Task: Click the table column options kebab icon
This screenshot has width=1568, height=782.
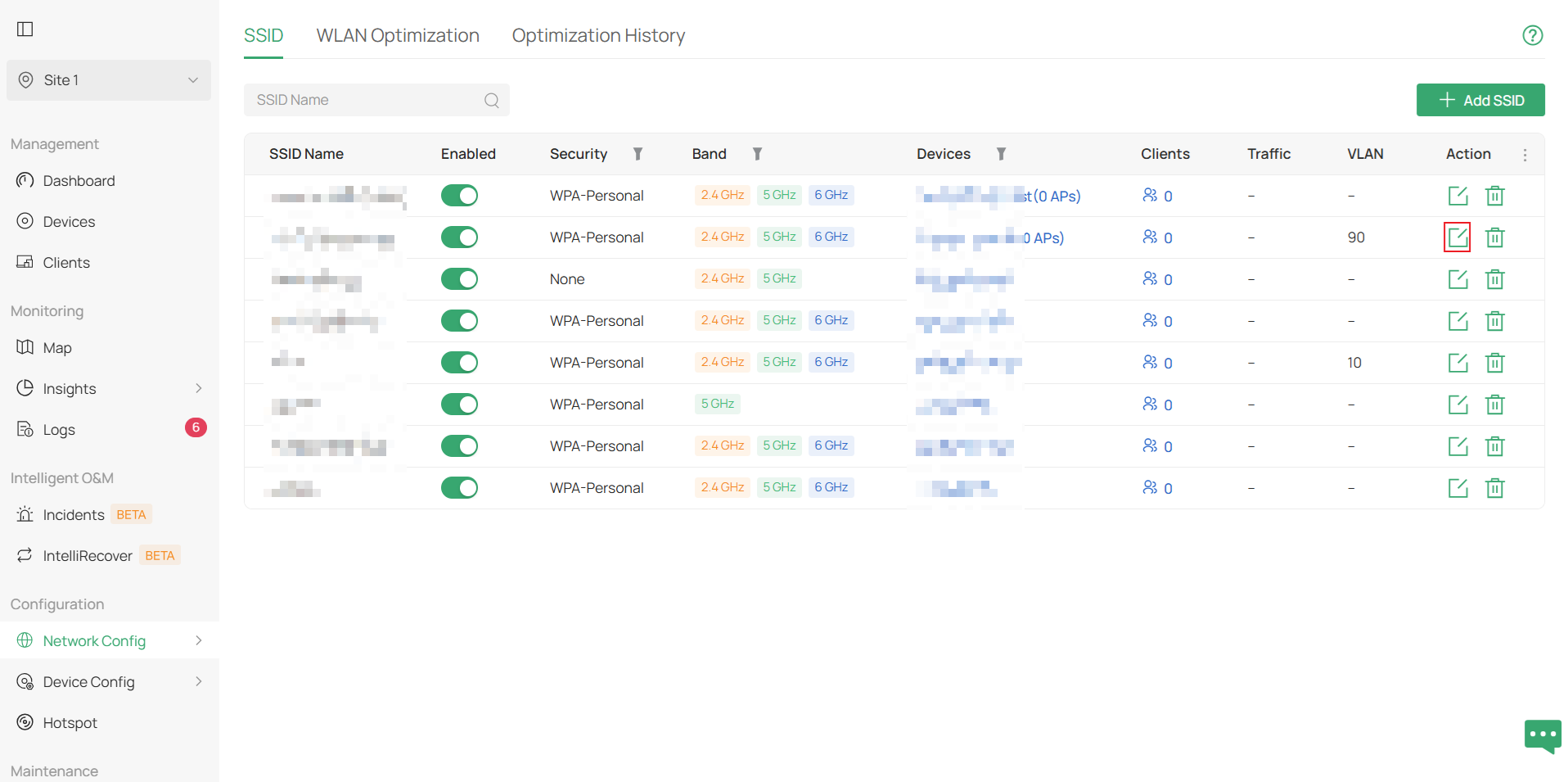Action: click(1525, 155)
